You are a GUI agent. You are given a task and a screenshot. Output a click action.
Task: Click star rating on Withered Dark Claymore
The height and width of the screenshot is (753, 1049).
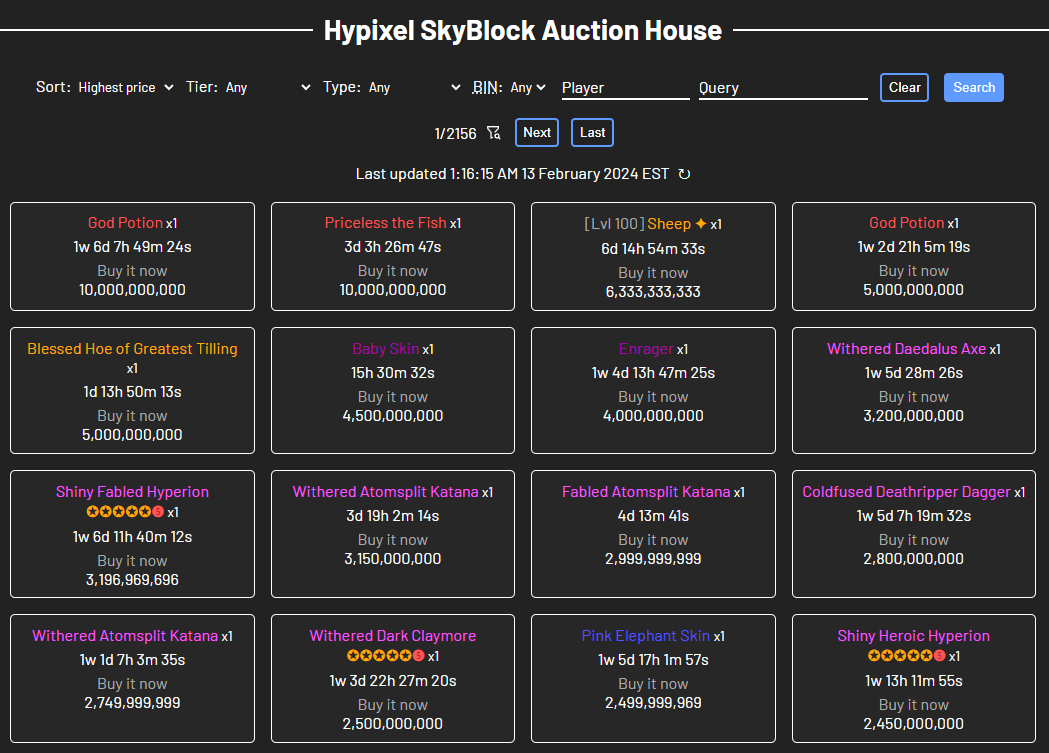coord(385,655)
